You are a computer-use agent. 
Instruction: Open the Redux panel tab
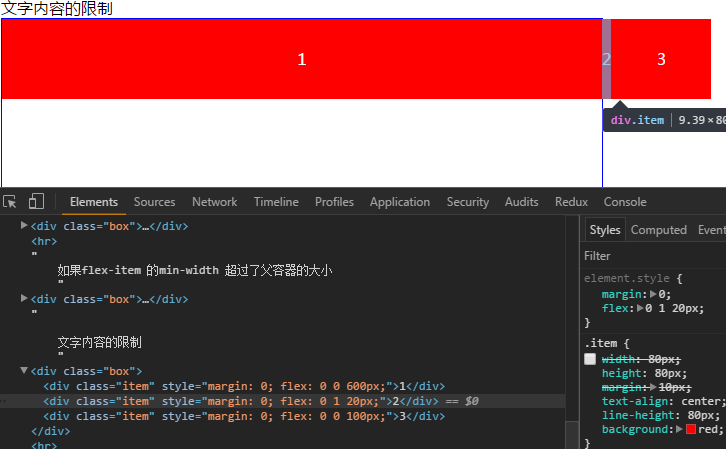pyautogui.click(x=571, y=202)
